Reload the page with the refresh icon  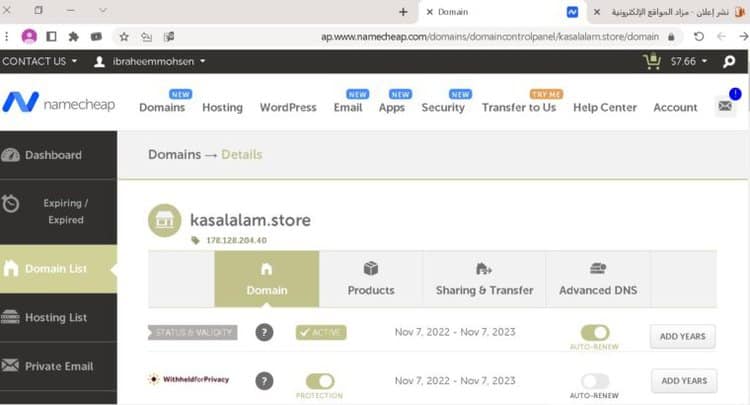click(x=699, y=36)
